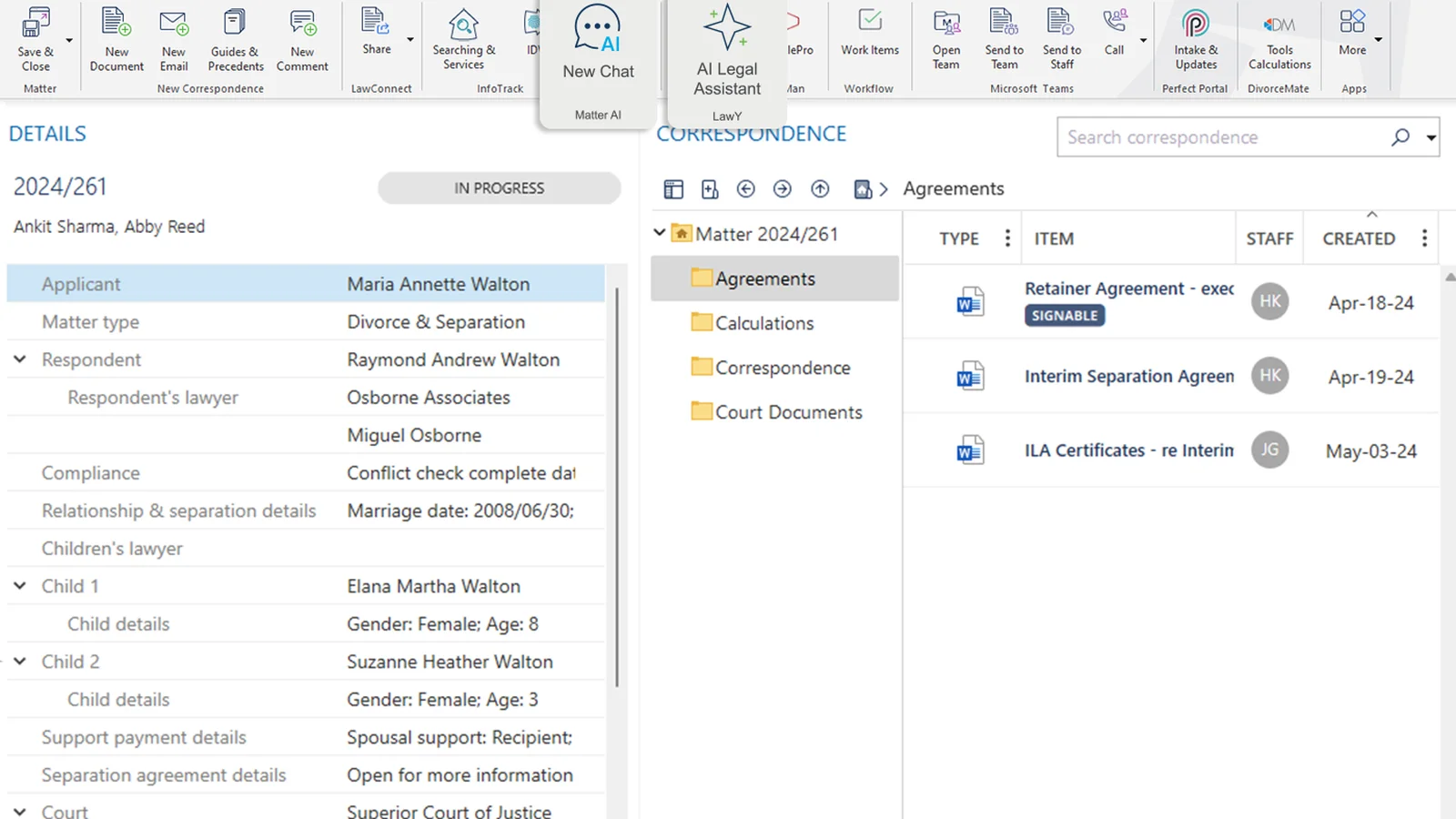Select the Applicant Maria Annette Walton row
The width and height of the screenshot is (1456, 819).
click(x=306, y=284)
